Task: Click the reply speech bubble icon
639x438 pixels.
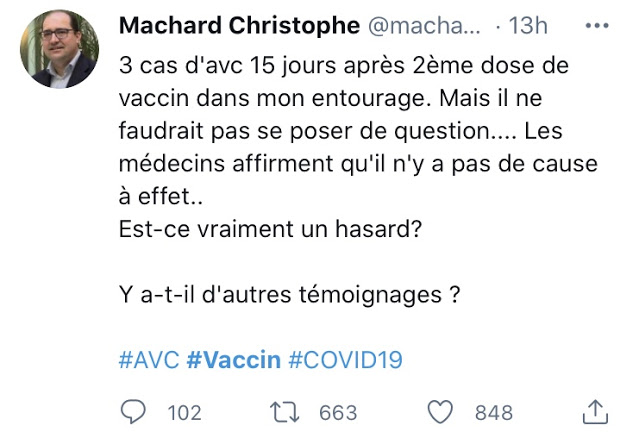Action: [x=134, y=412]
